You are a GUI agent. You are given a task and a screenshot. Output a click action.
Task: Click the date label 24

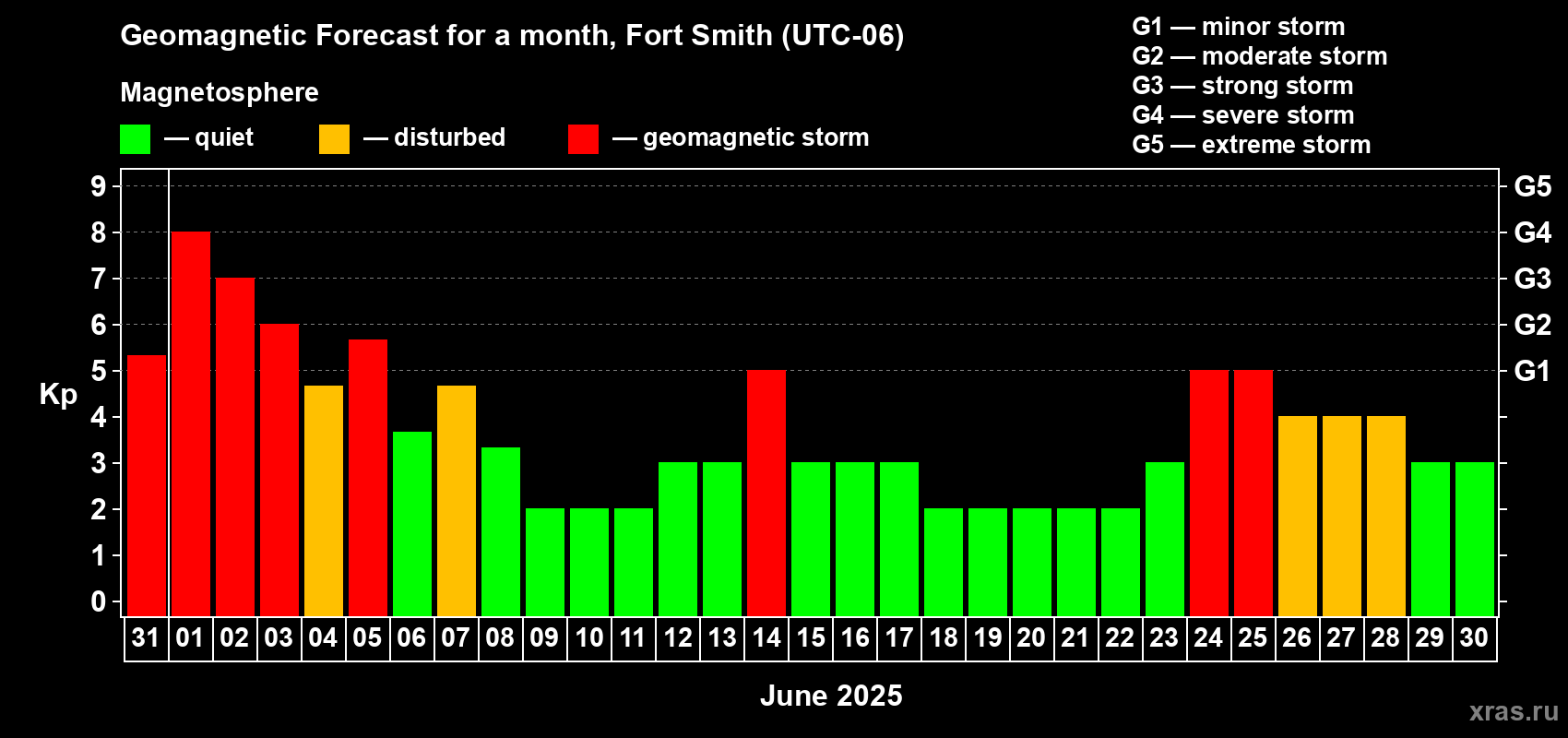tap(1208, 637)
